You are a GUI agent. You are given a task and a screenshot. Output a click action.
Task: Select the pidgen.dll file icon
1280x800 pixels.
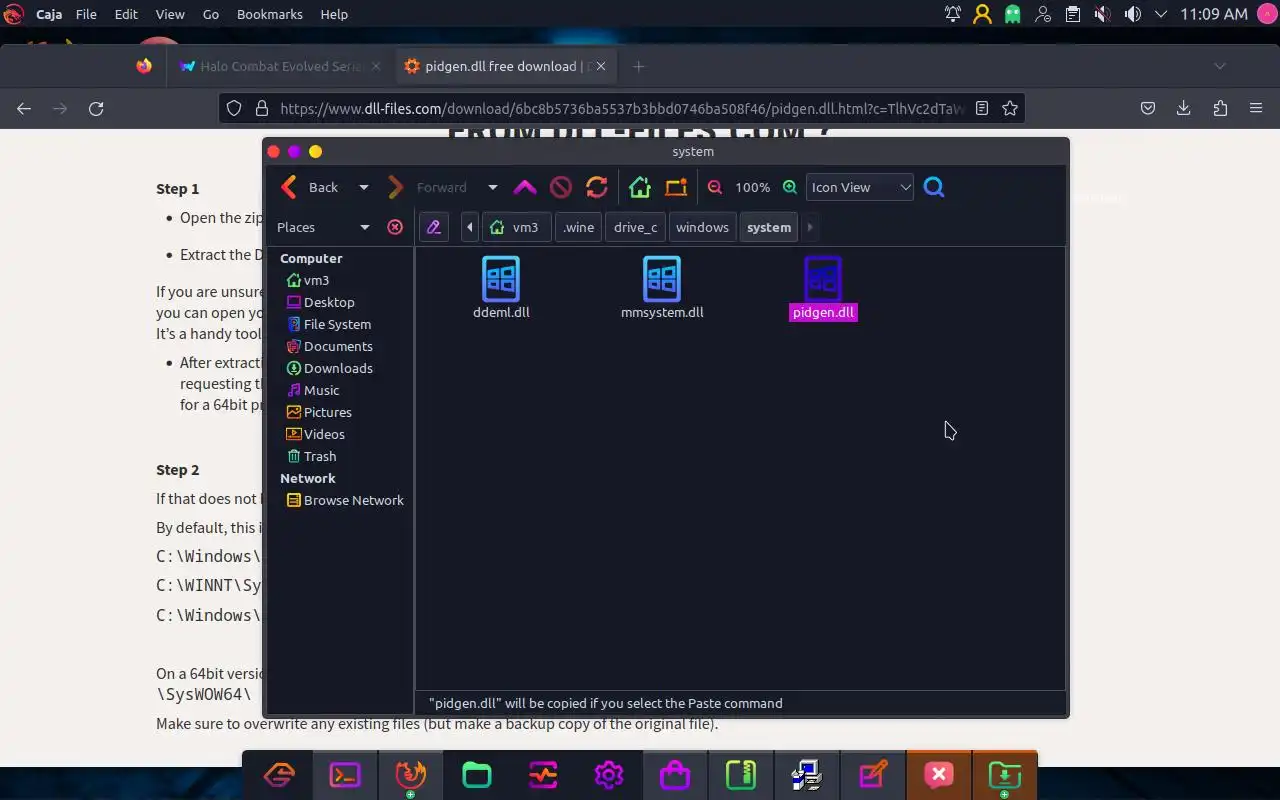point(823,279)
